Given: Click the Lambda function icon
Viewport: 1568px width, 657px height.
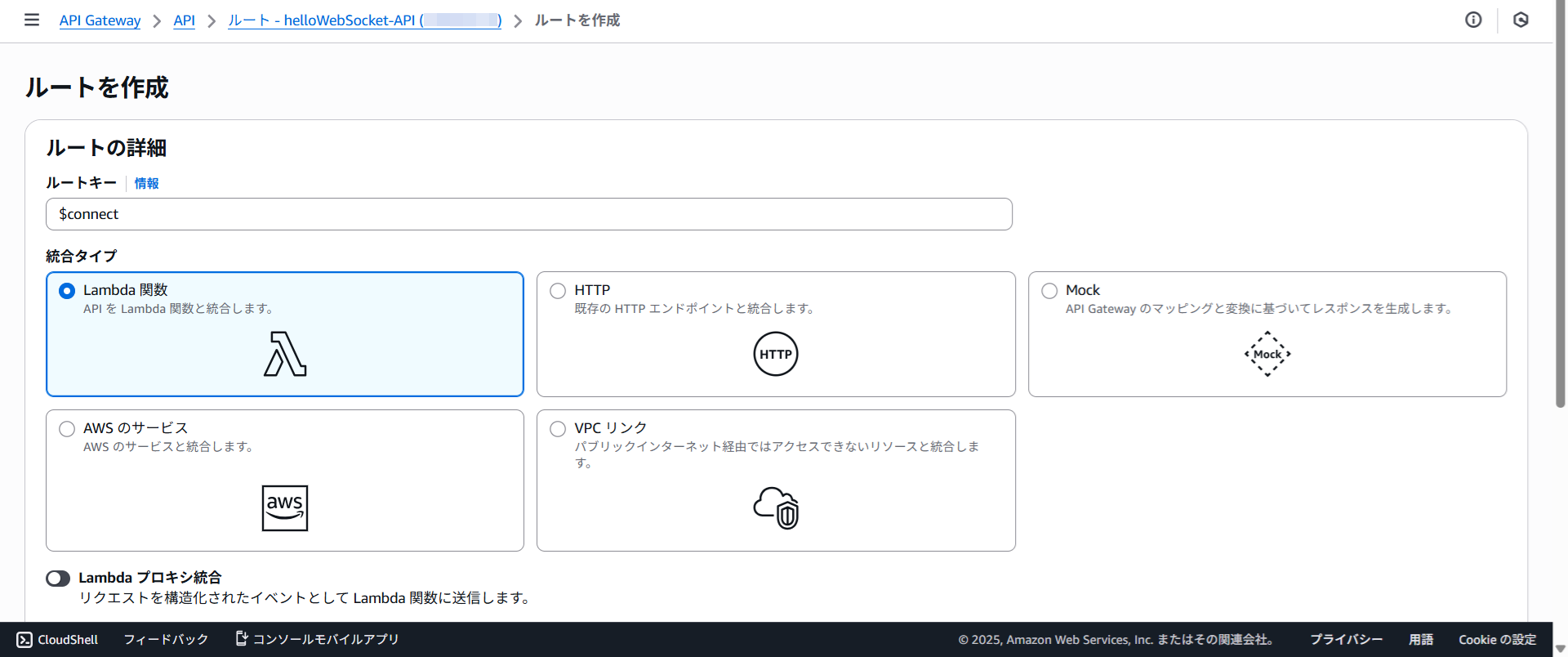Looking at the screenshot, I should tap(285, 354).
